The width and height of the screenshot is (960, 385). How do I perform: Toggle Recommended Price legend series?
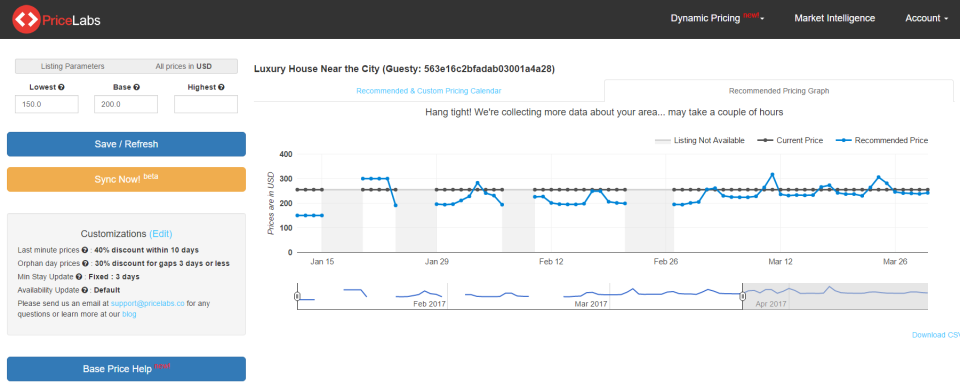coord(882,141)
